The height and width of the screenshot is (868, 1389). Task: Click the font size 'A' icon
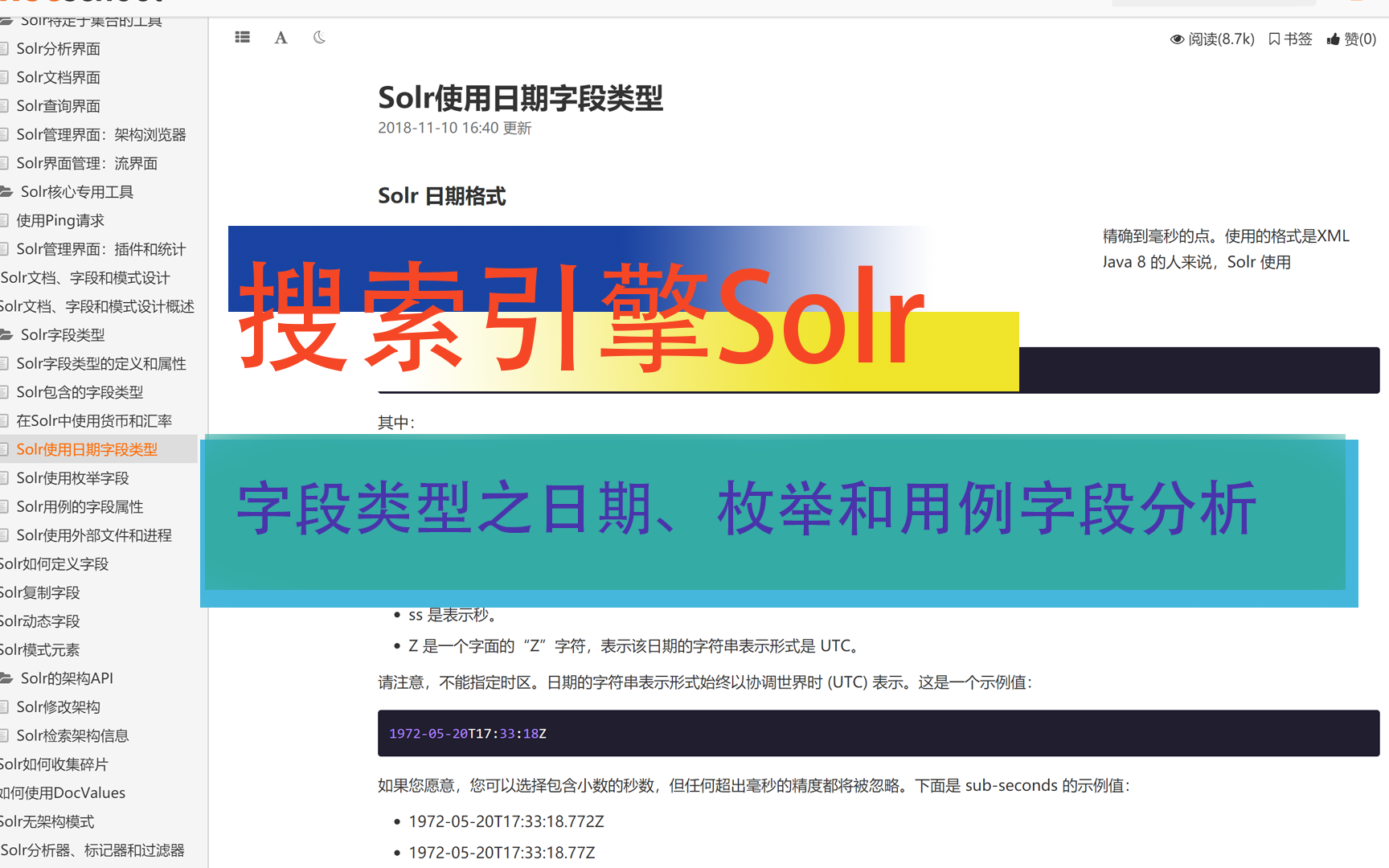click(x=281, y=37)
